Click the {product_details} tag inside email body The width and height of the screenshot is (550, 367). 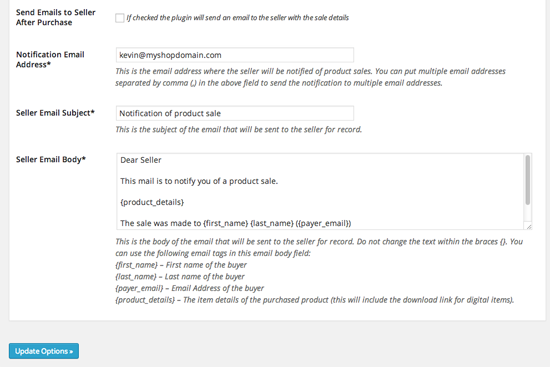(x=152, y=202)
